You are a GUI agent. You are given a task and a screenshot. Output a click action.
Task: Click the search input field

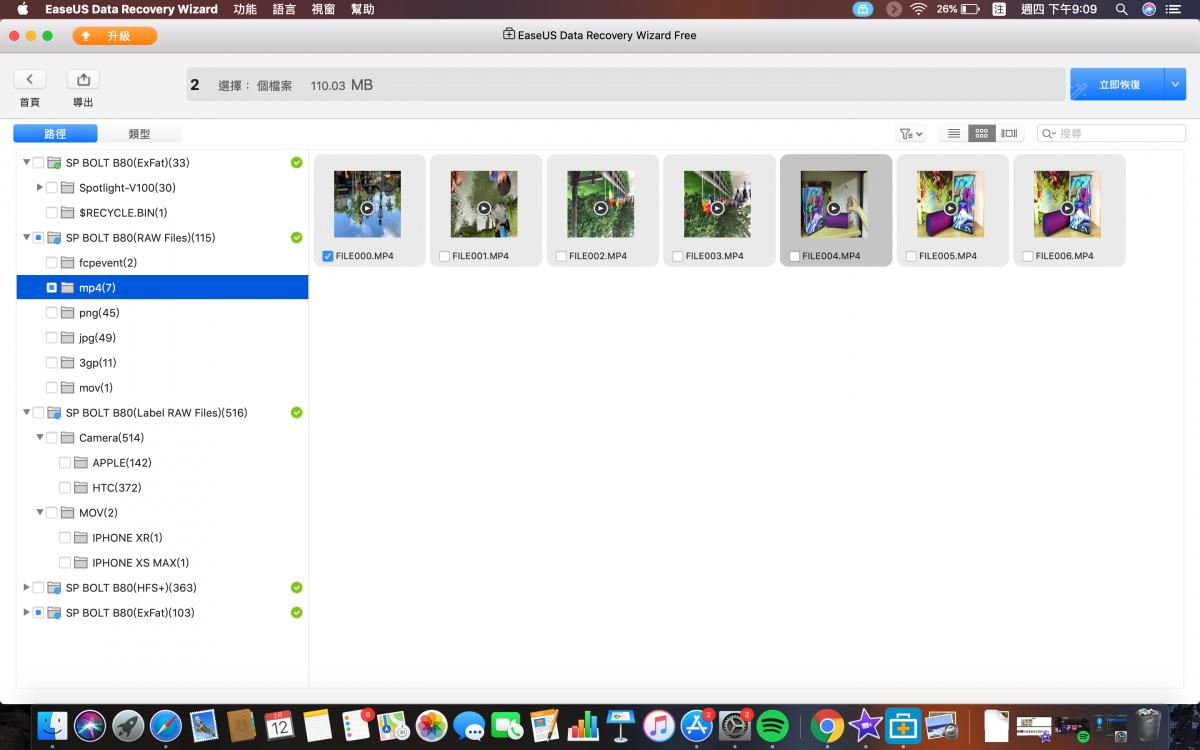click(x=1118, y=134)
